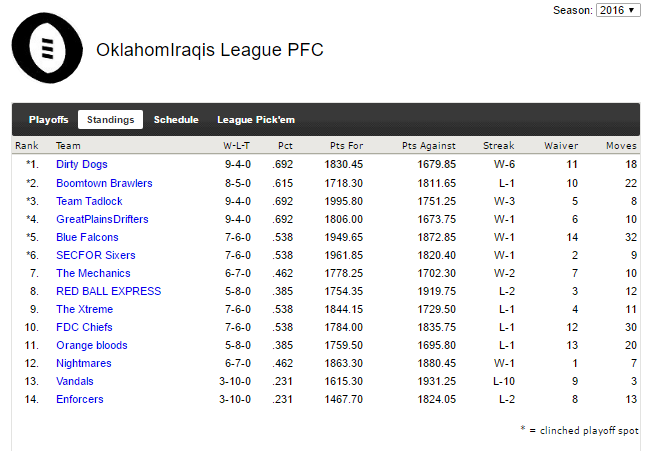
Task: Go to League Pick'em tab
Action: click(256, 119)
